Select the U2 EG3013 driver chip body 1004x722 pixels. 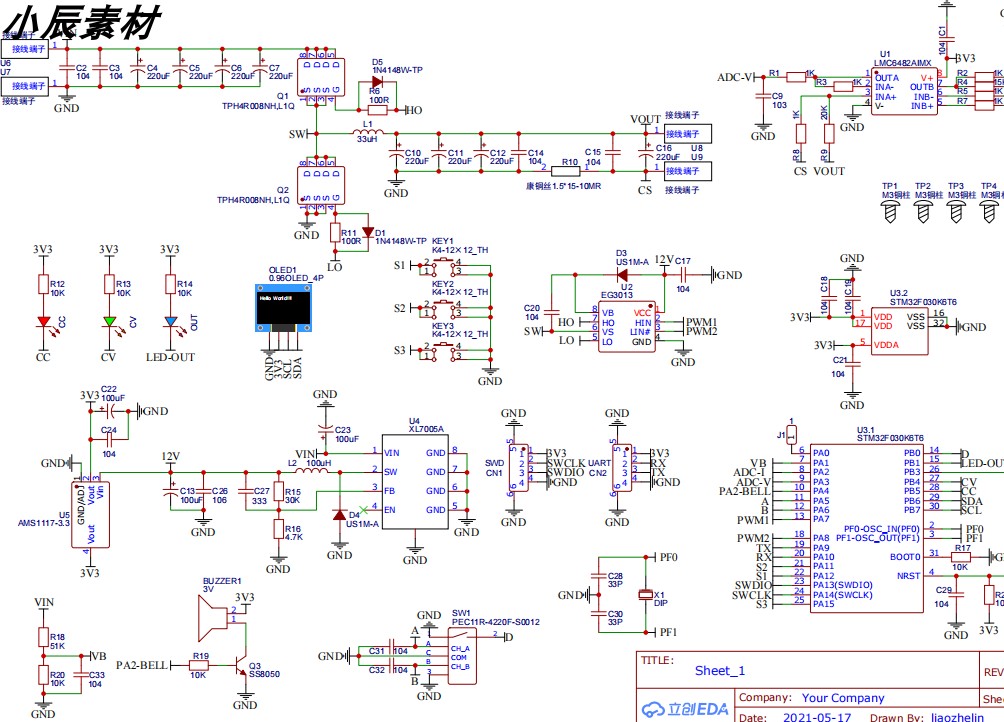[627, 327]
